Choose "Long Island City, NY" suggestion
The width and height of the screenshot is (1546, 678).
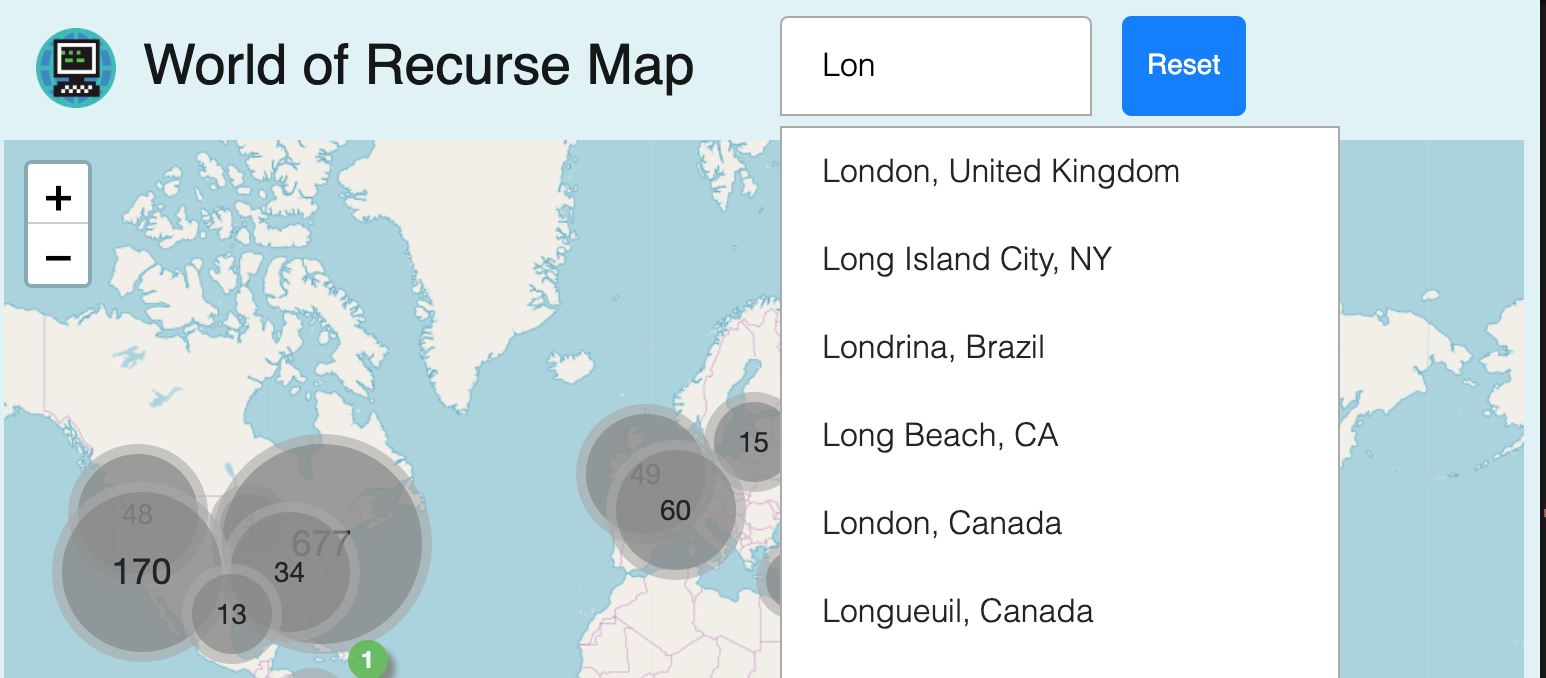tap(1060, 260)
